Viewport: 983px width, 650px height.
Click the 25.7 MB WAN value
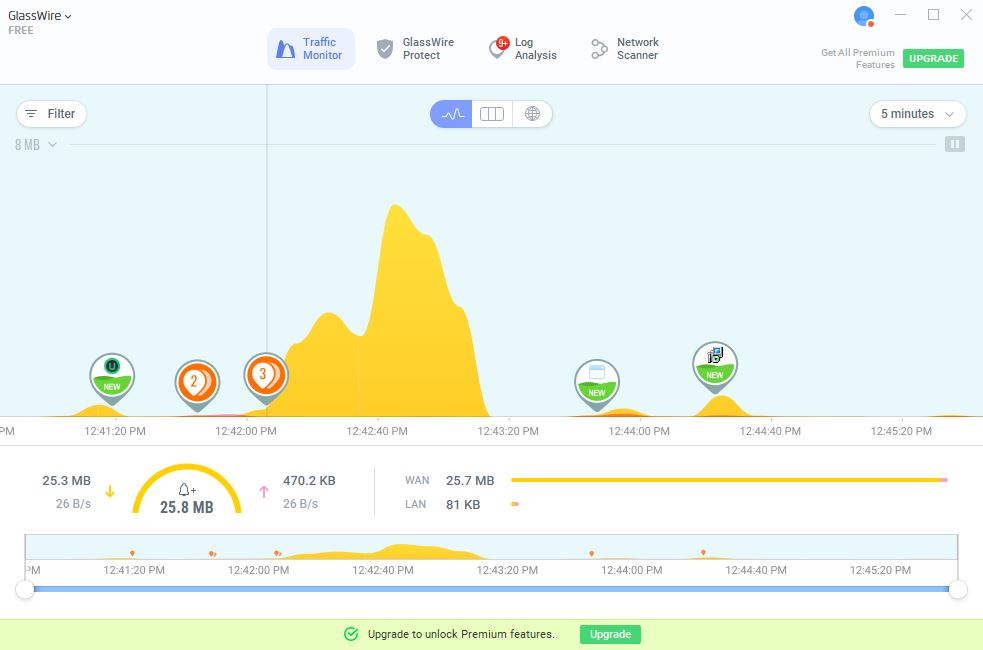(470, 481)
